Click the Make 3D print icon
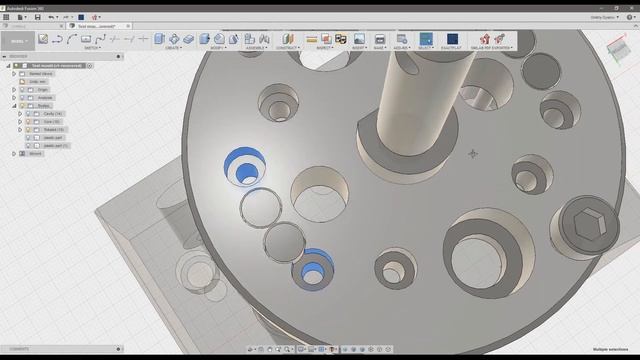The height and width of the screenshot is (360, 640). point(380,39)
